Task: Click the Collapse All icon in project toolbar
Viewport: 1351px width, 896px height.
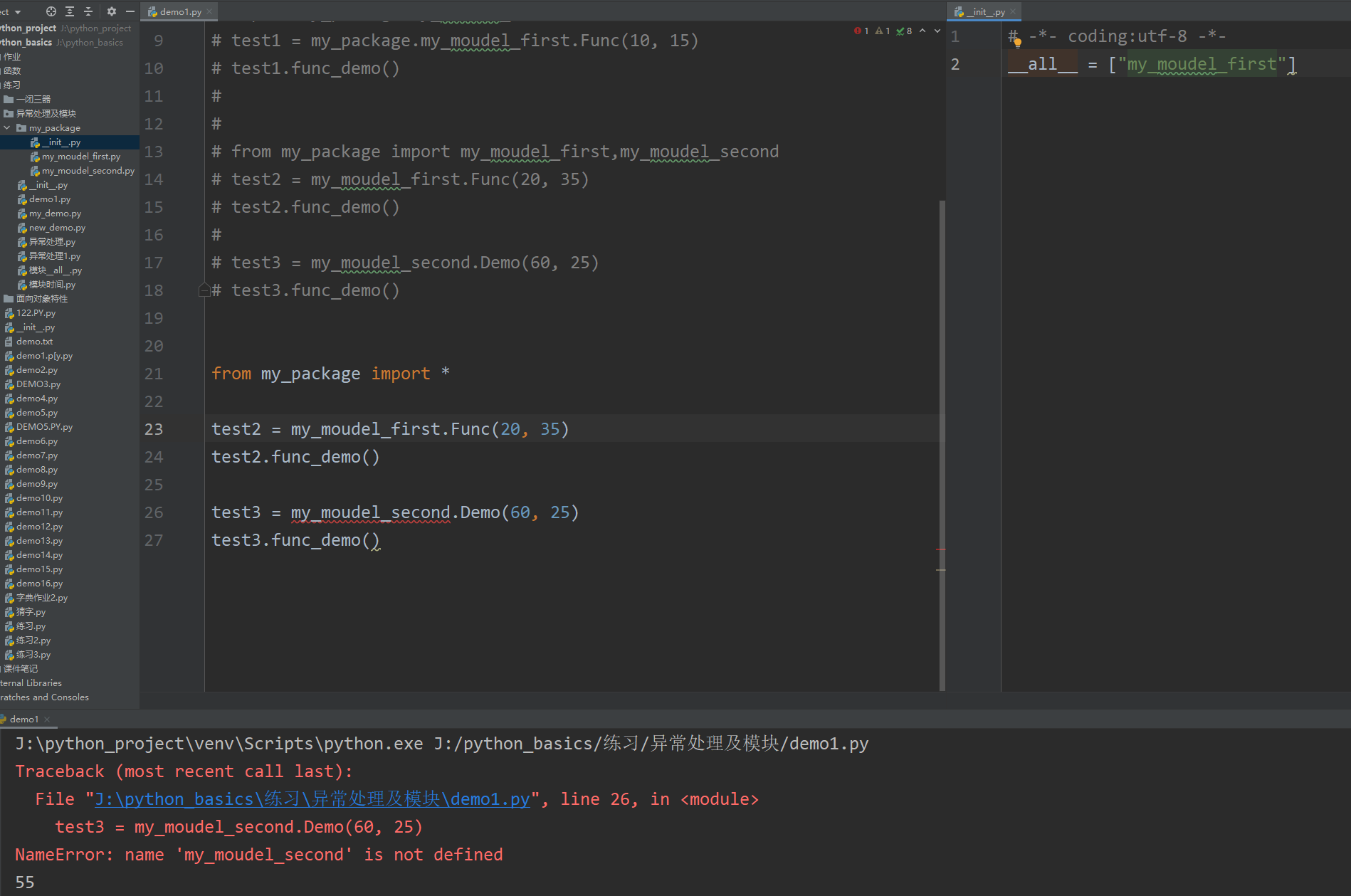Action: tap(88, 11)
